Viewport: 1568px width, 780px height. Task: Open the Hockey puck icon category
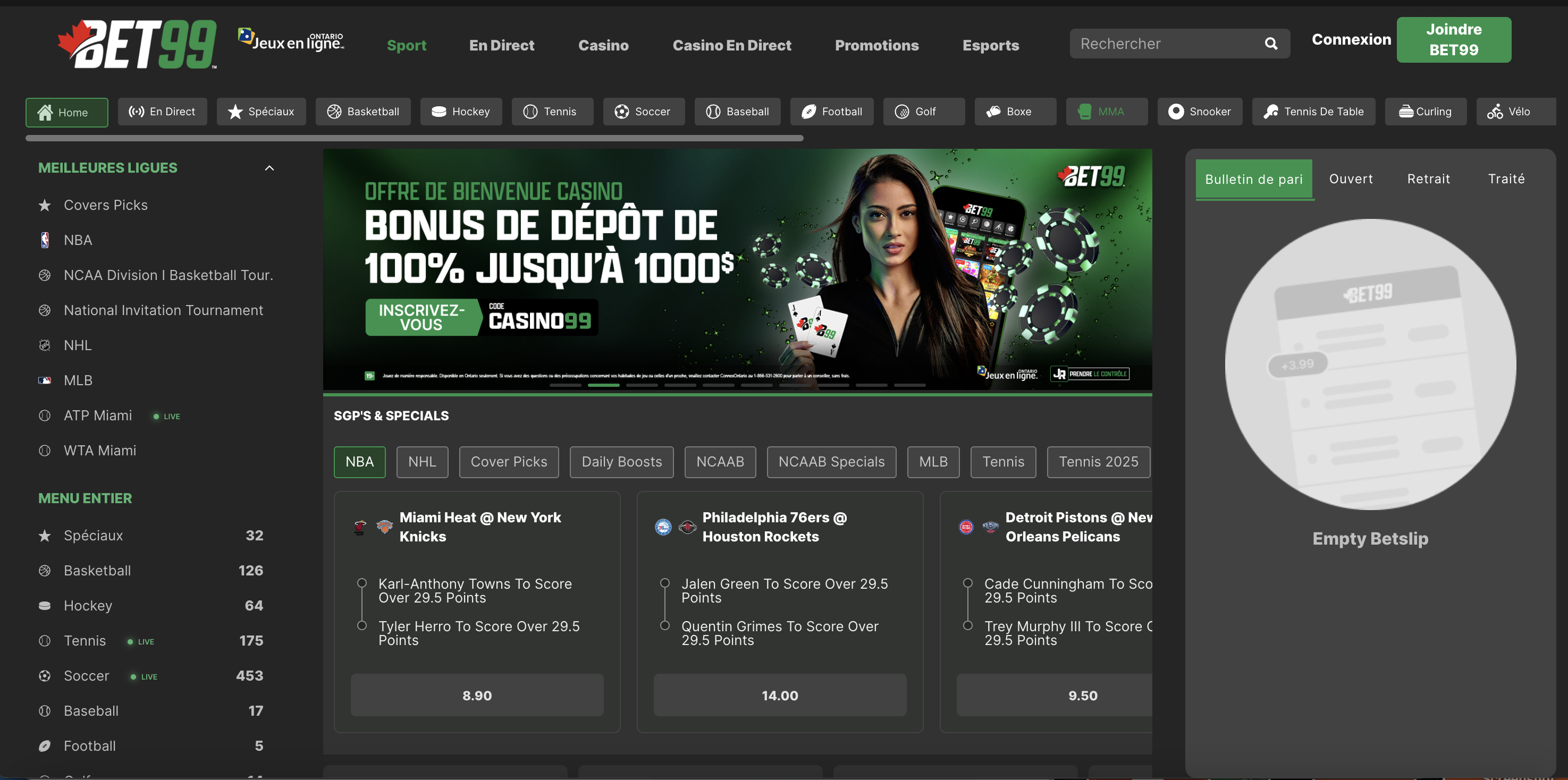461,112
